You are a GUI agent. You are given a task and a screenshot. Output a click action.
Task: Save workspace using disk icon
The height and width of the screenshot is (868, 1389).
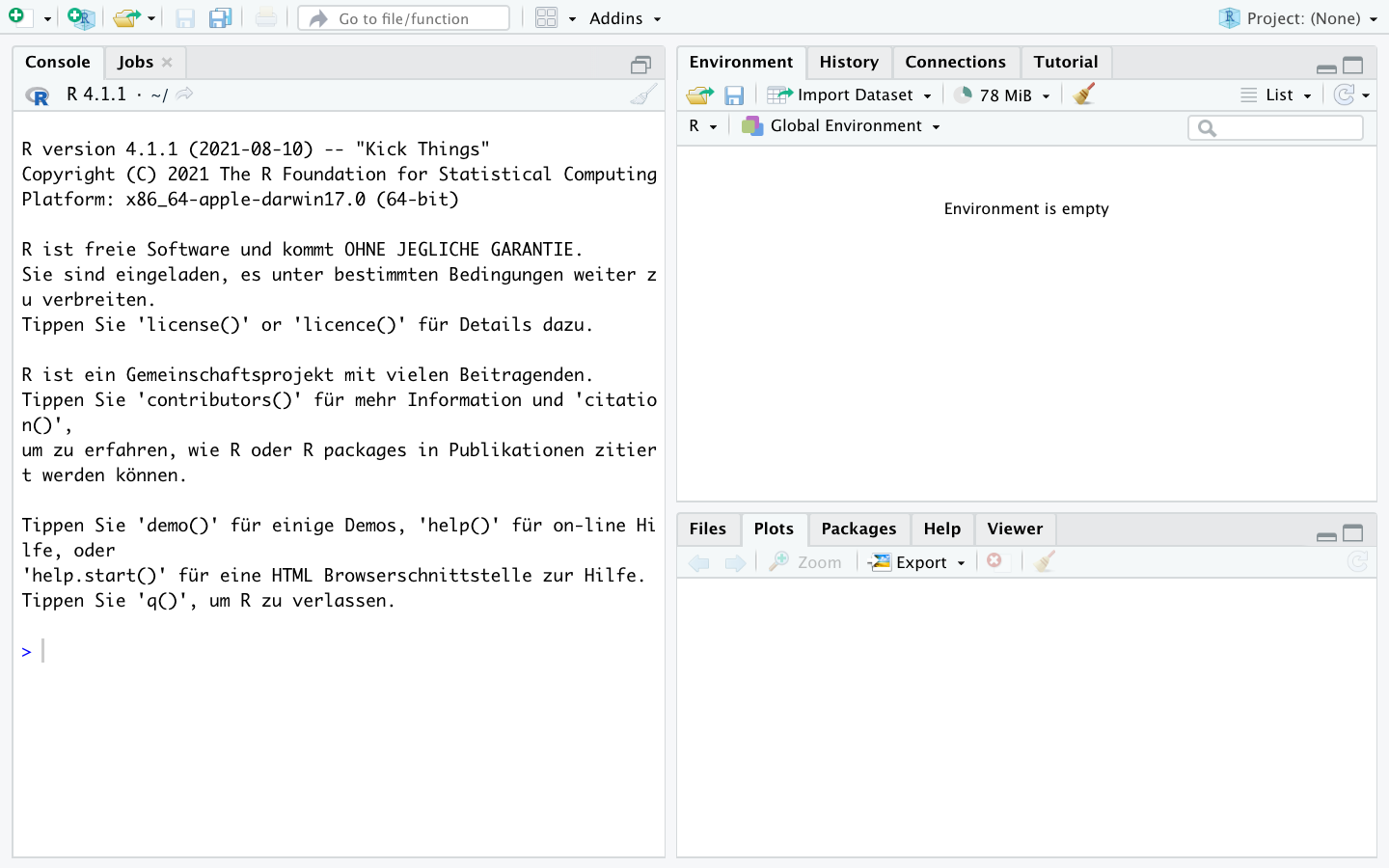coord(734,95)
